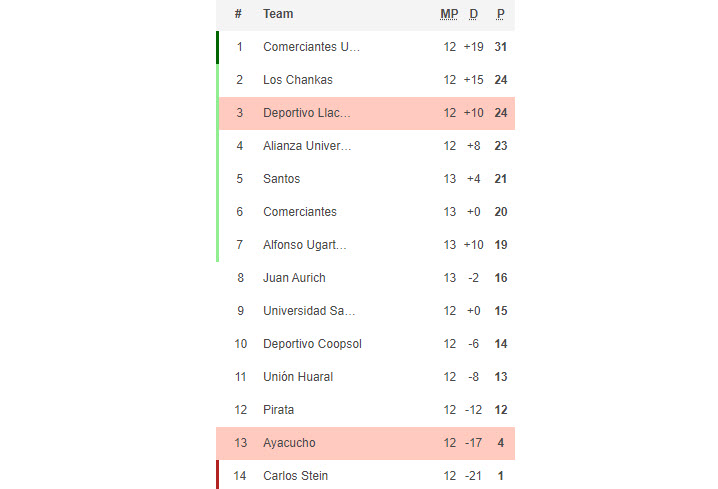The image size is (718, 489).
Task: Click the Santos team name
Action: 282,179
